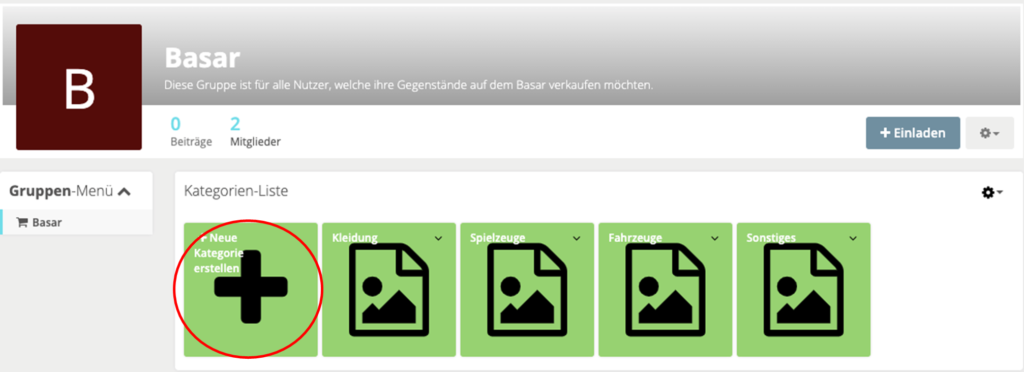Screen dimensions: 1024x372
Task: Click the Kleidung category title
Action: click(355, 238)
